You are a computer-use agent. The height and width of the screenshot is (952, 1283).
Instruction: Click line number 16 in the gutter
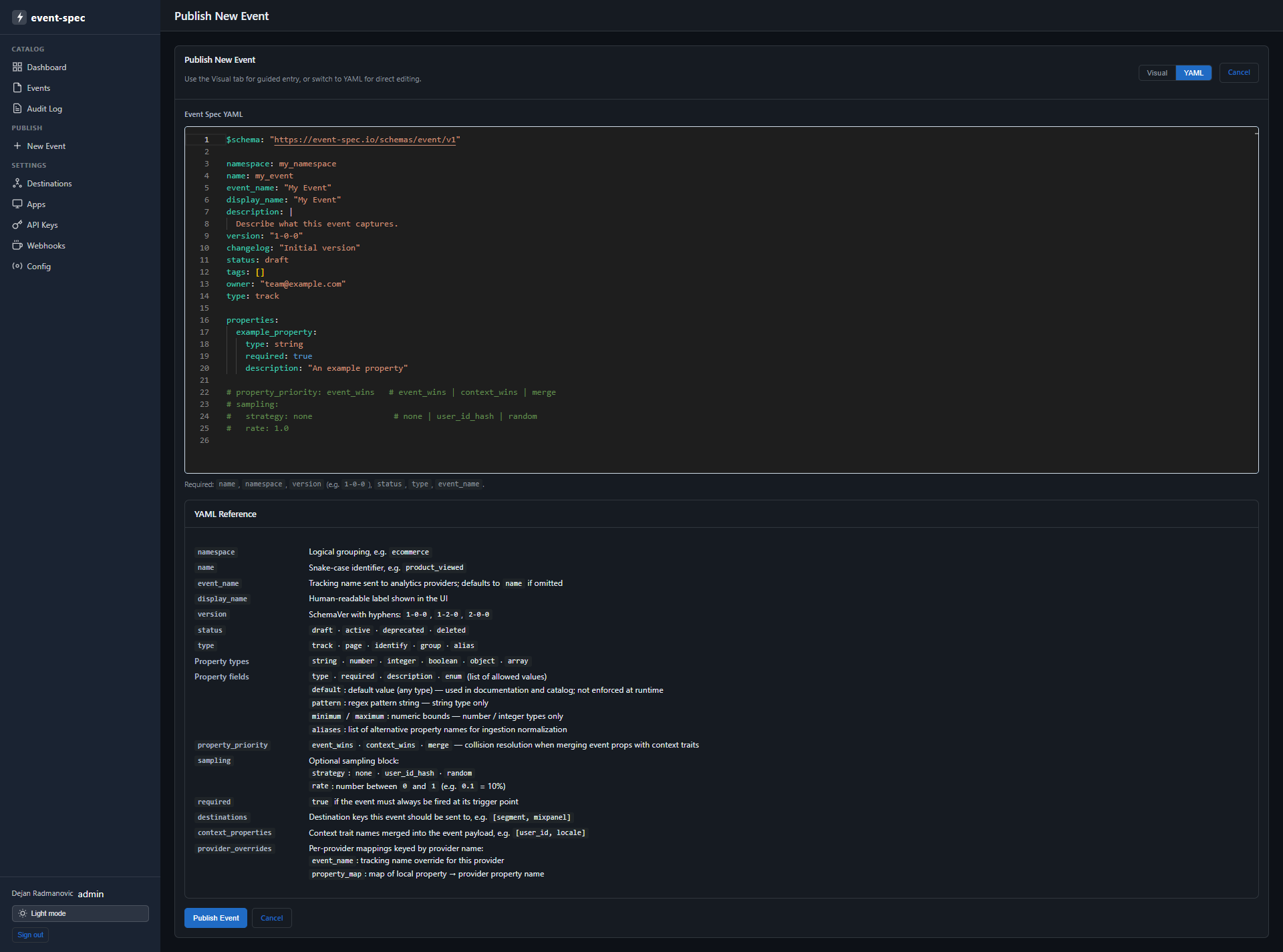tap(204, 320)
